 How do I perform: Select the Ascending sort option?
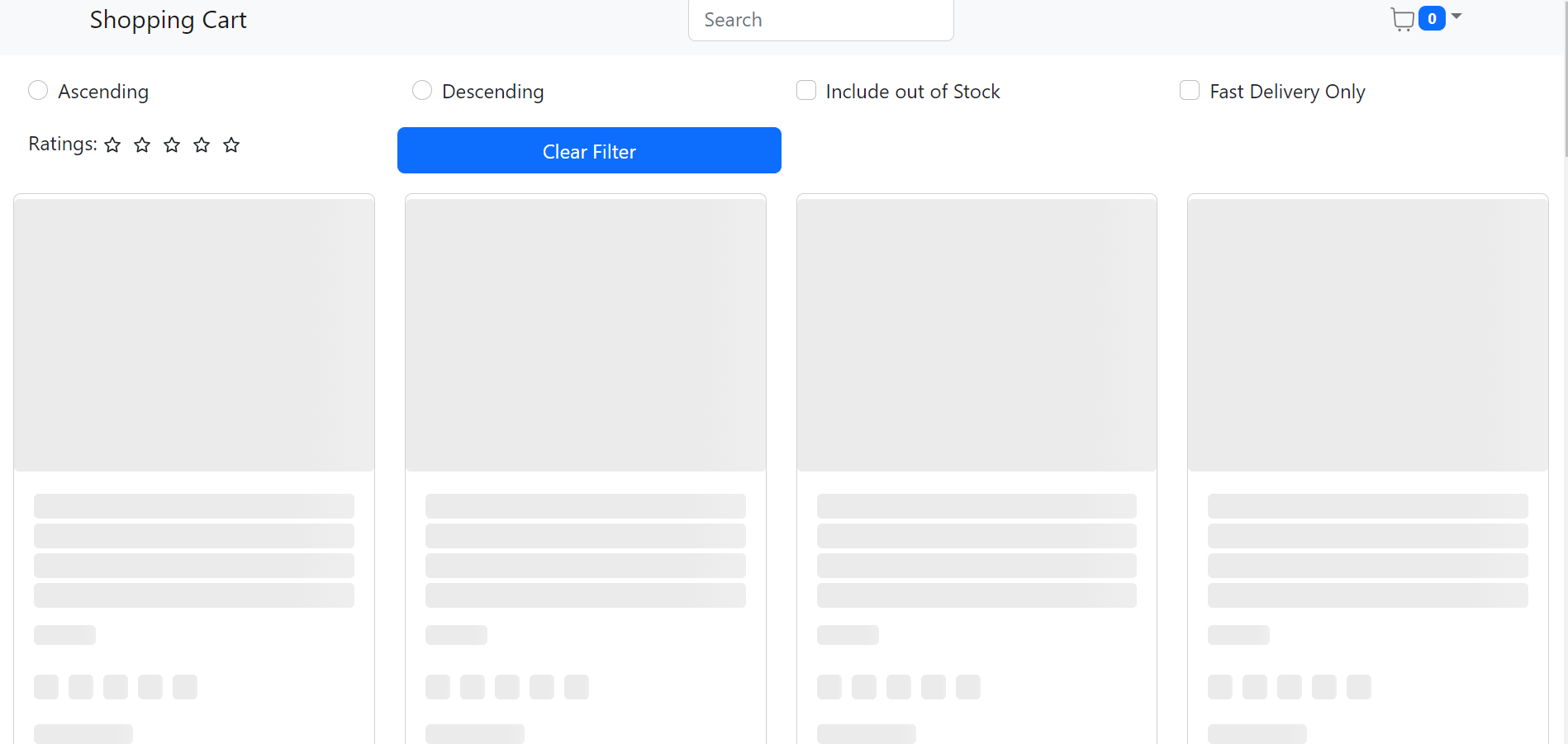click(x=38, y=90)
